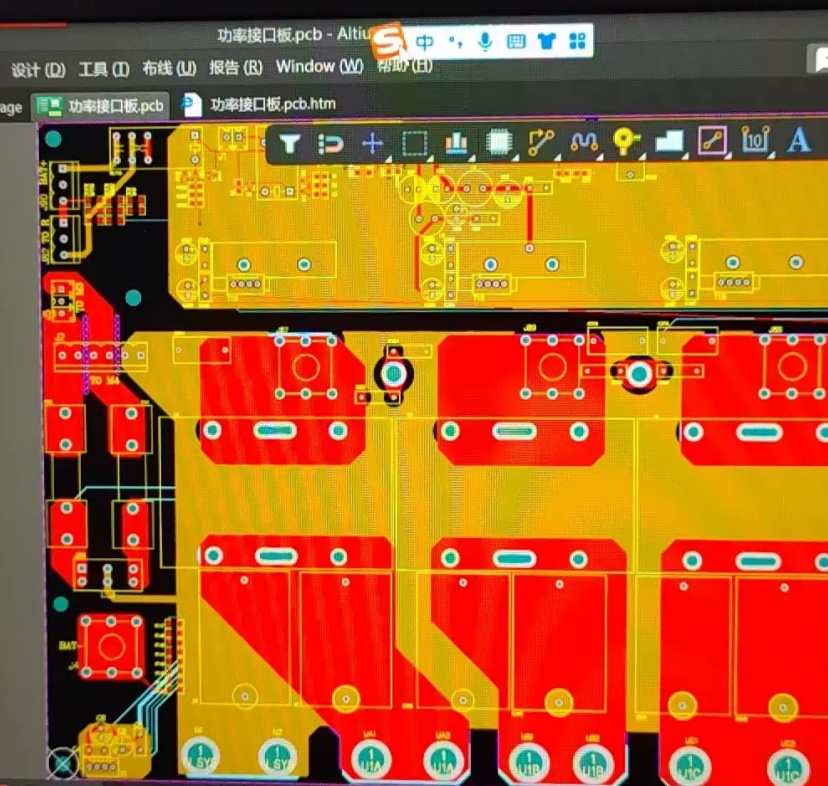Pick the Place Line tool with pink outline
828x786 pixels.
[712, 141]
